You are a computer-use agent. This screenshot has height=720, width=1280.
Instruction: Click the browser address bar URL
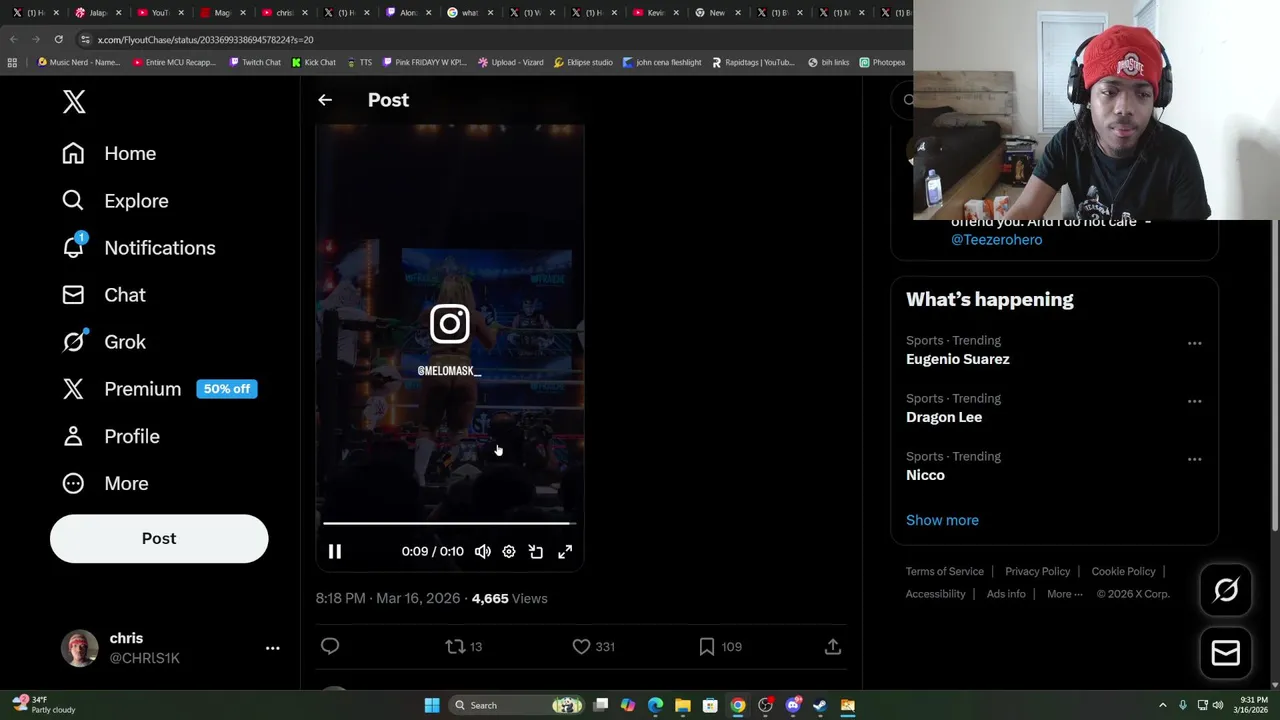[205, 40]
